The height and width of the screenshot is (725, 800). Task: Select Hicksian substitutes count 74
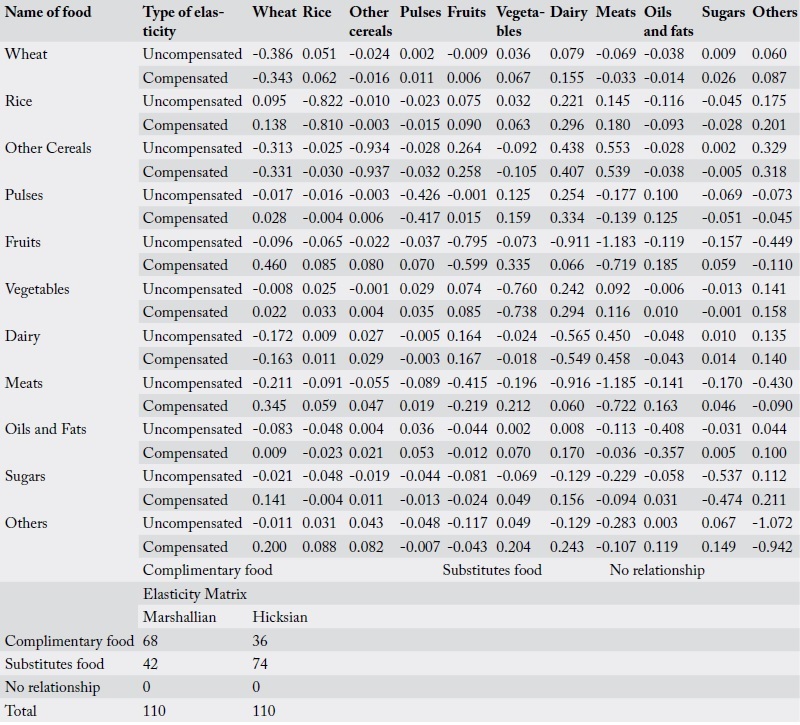(x=260, y=664)
